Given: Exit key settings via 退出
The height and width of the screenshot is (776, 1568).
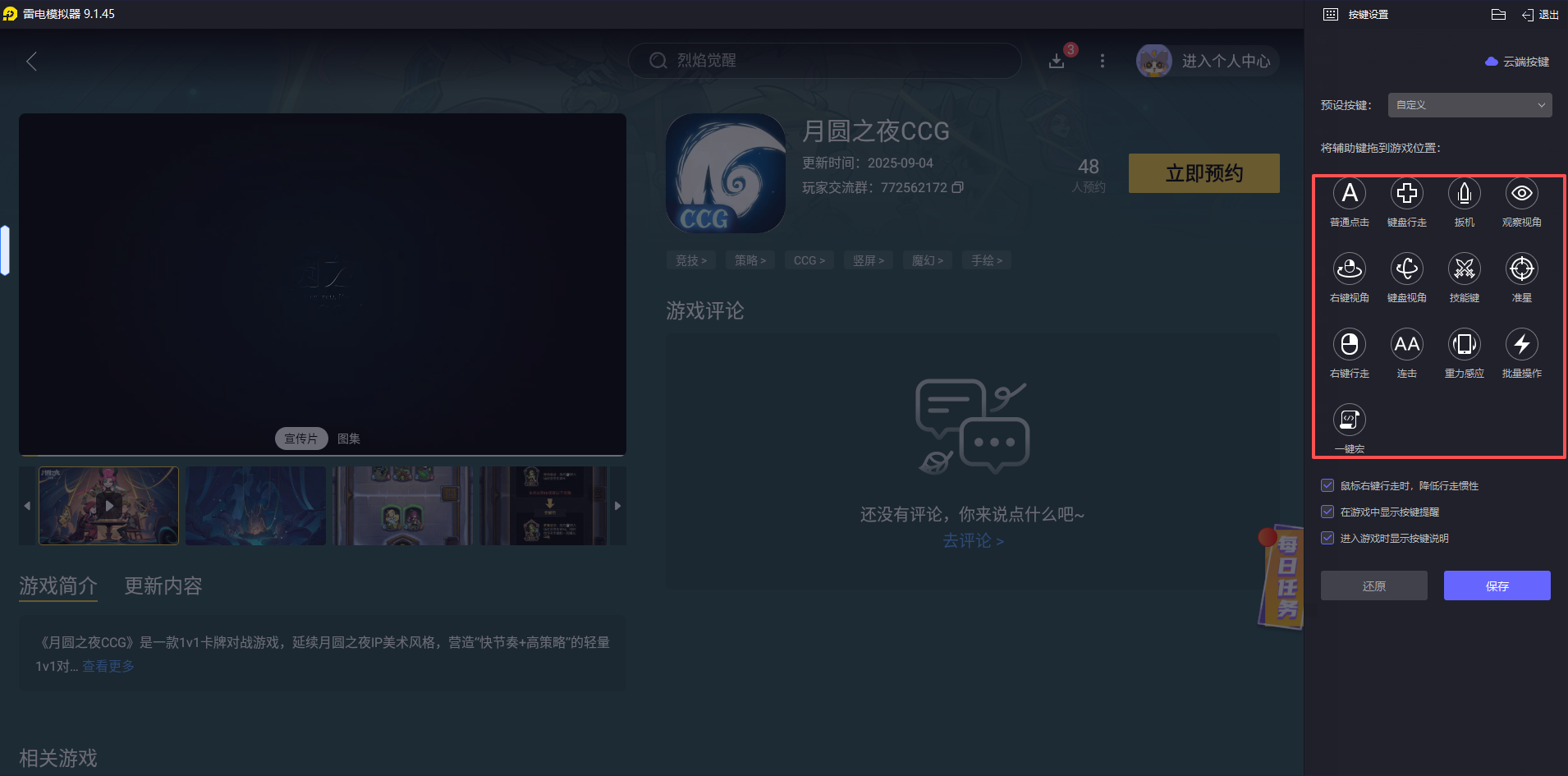Looking at the screenshot, I should pos(1540,14).
